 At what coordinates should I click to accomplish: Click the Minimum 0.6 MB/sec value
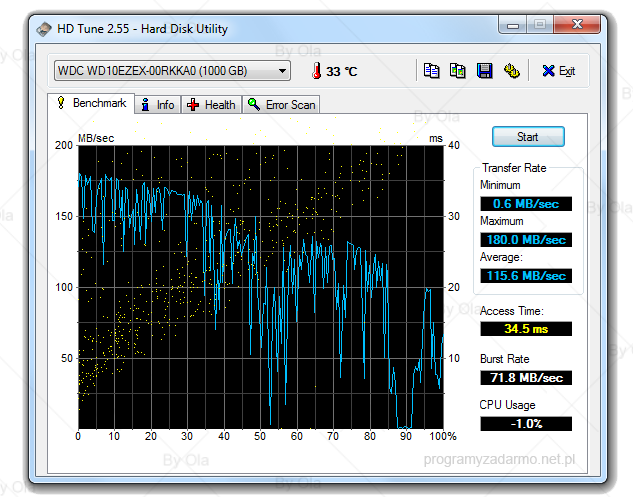tap(526, 204)
